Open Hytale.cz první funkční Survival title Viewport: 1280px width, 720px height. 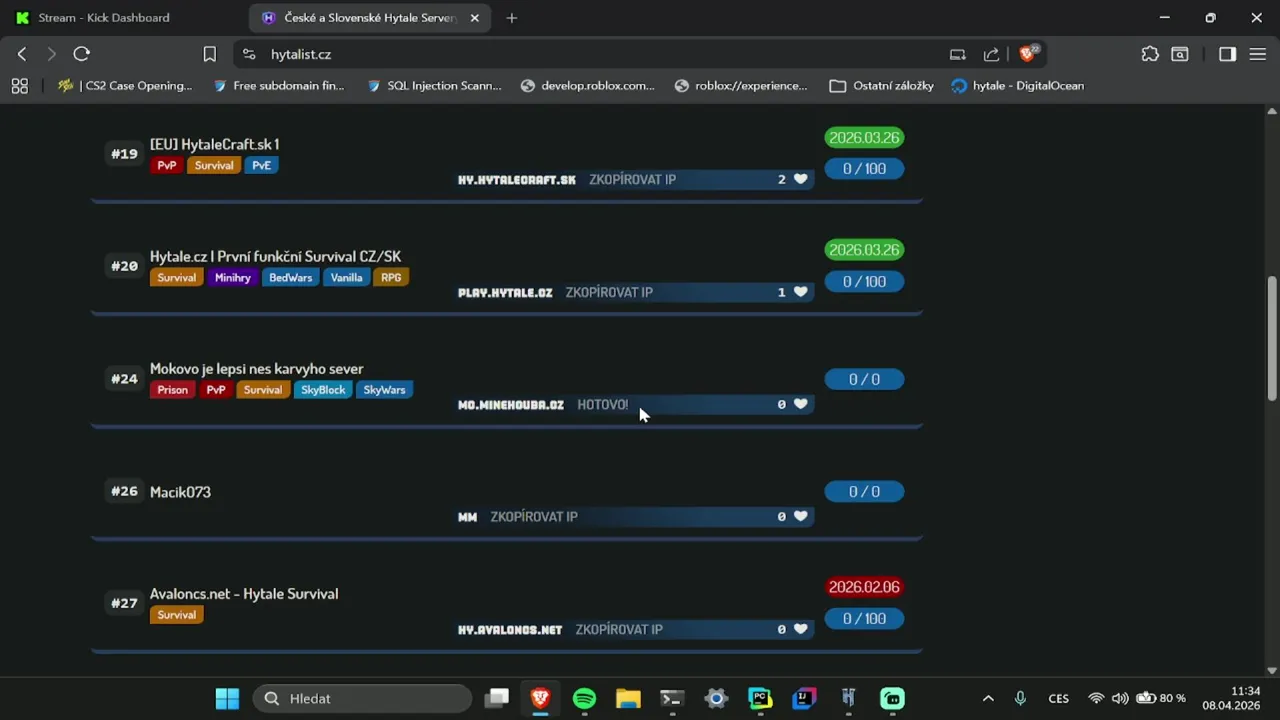275,256
